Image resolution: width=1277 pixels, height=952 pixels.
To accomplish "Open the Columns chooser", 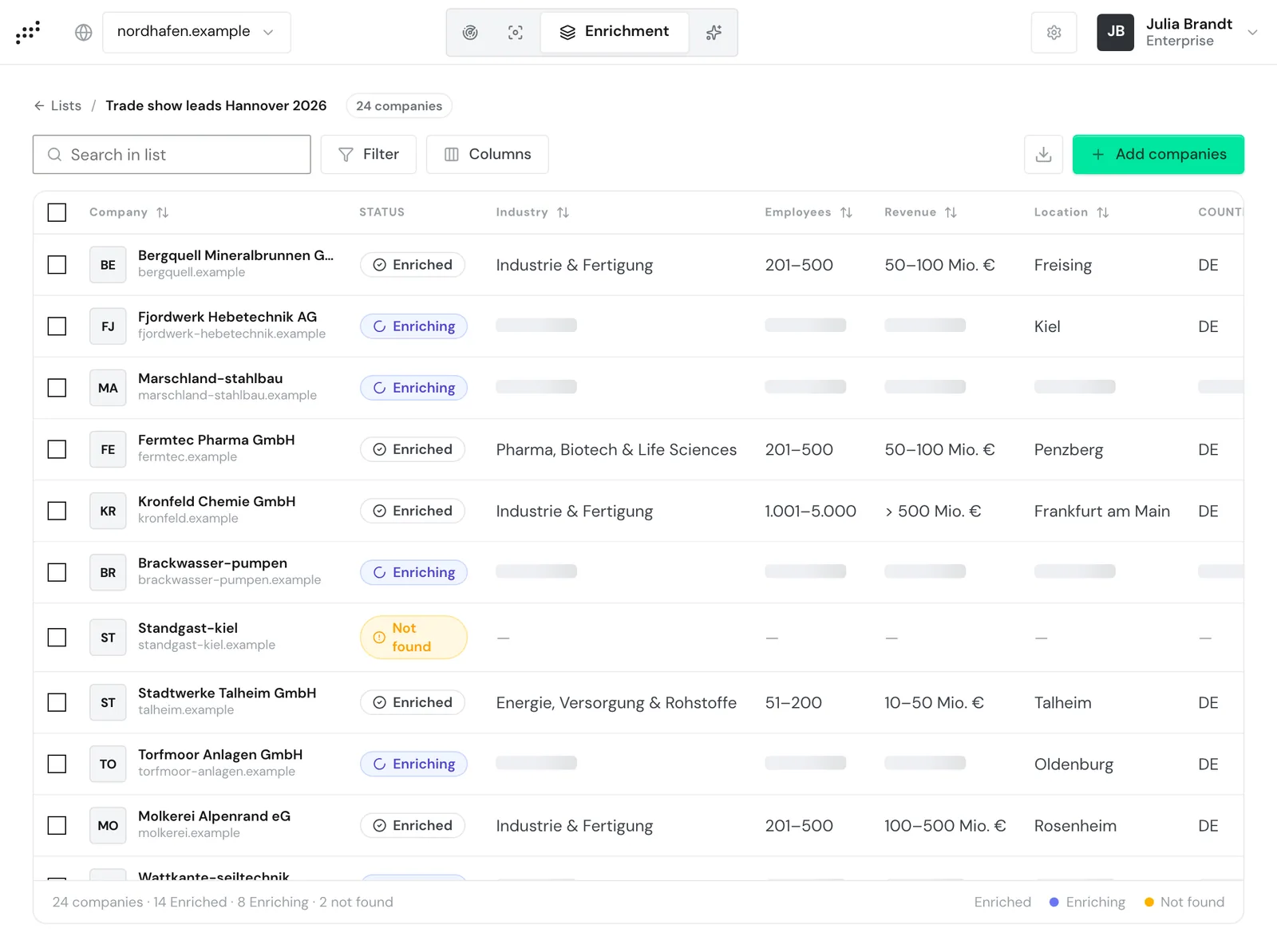I will 487,154.
